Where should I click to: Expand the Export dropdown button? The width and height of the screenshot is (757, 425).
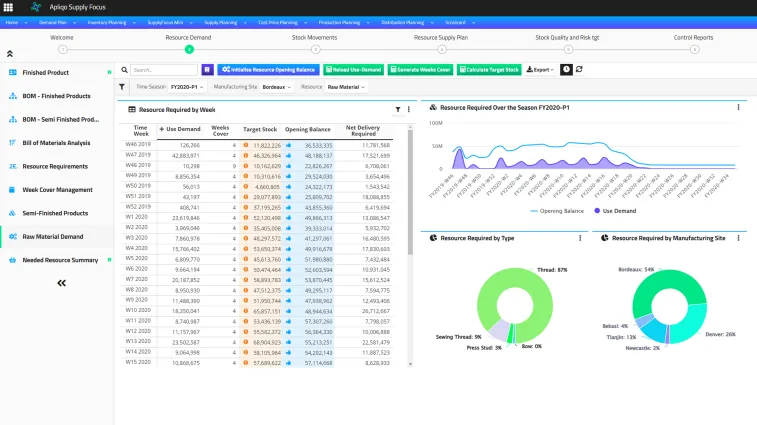point(540,70)
